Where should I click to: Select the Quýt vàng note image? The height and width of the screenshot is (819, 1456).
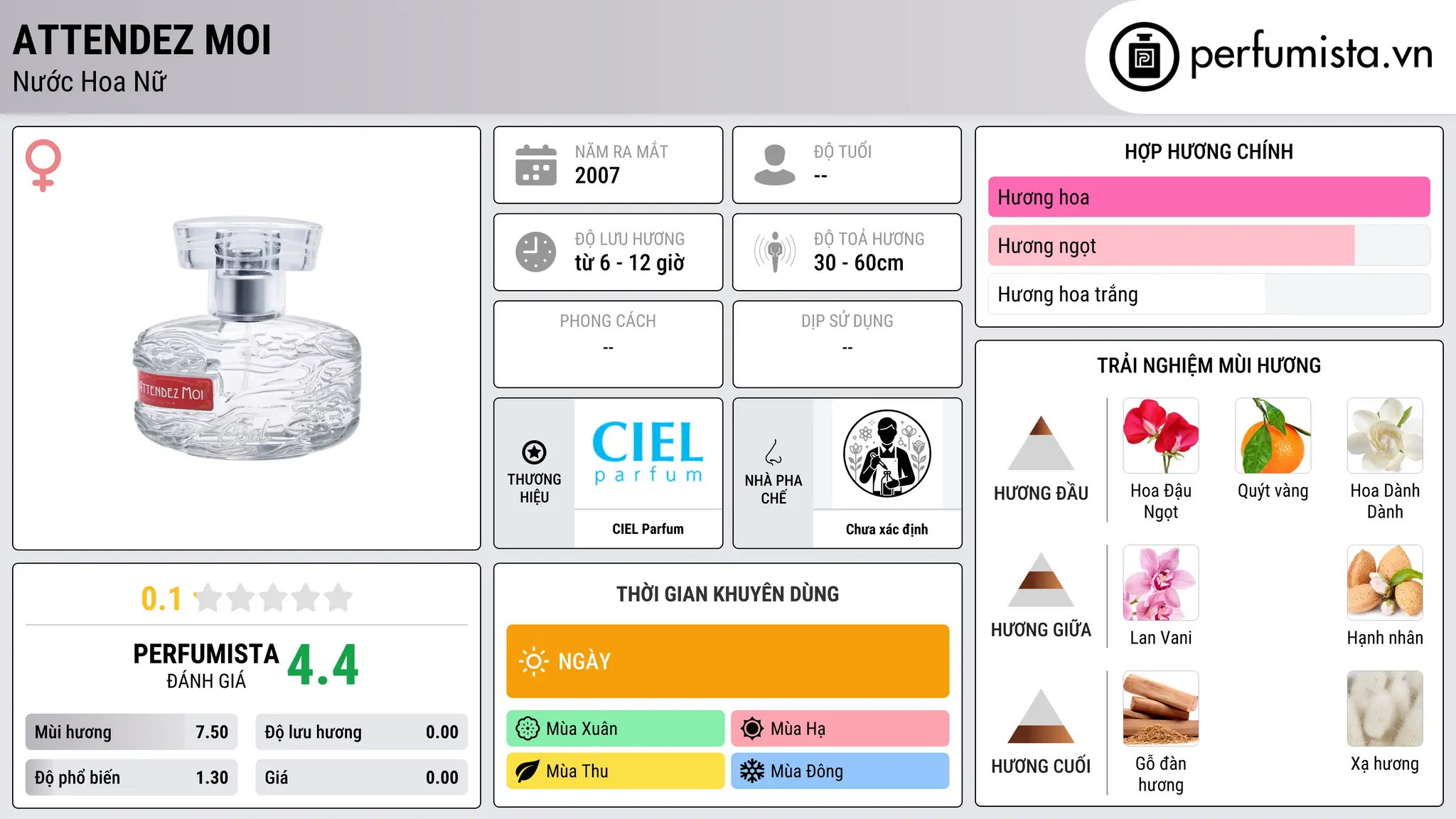(1273, 436)
